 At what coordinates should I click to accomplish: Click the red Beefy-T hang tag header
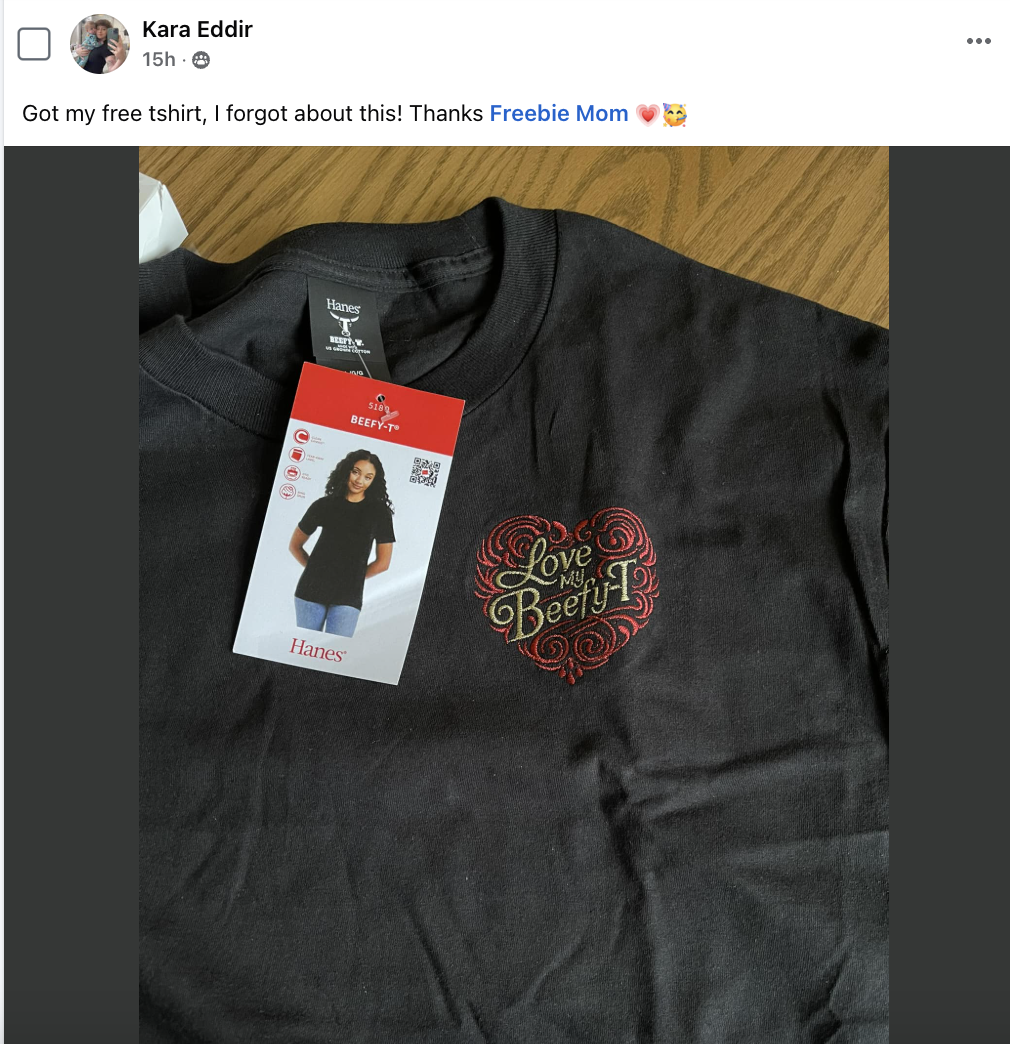(379, 407)
